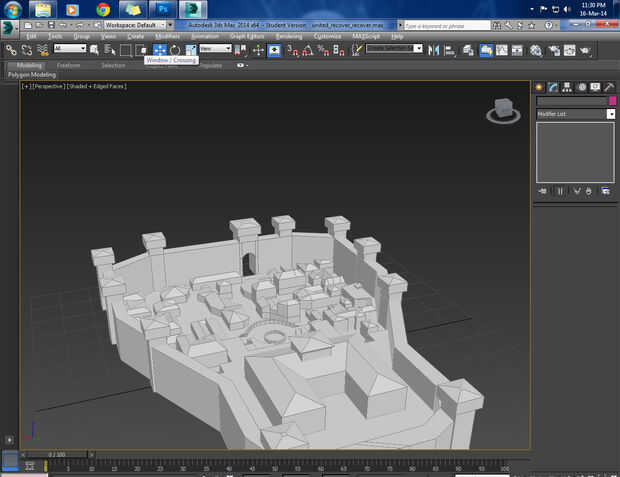Image resolution: width=620 pixels, height=477 pixels.
Task: Click the Polygon Modeling panel label
Action: click(32, 75)
